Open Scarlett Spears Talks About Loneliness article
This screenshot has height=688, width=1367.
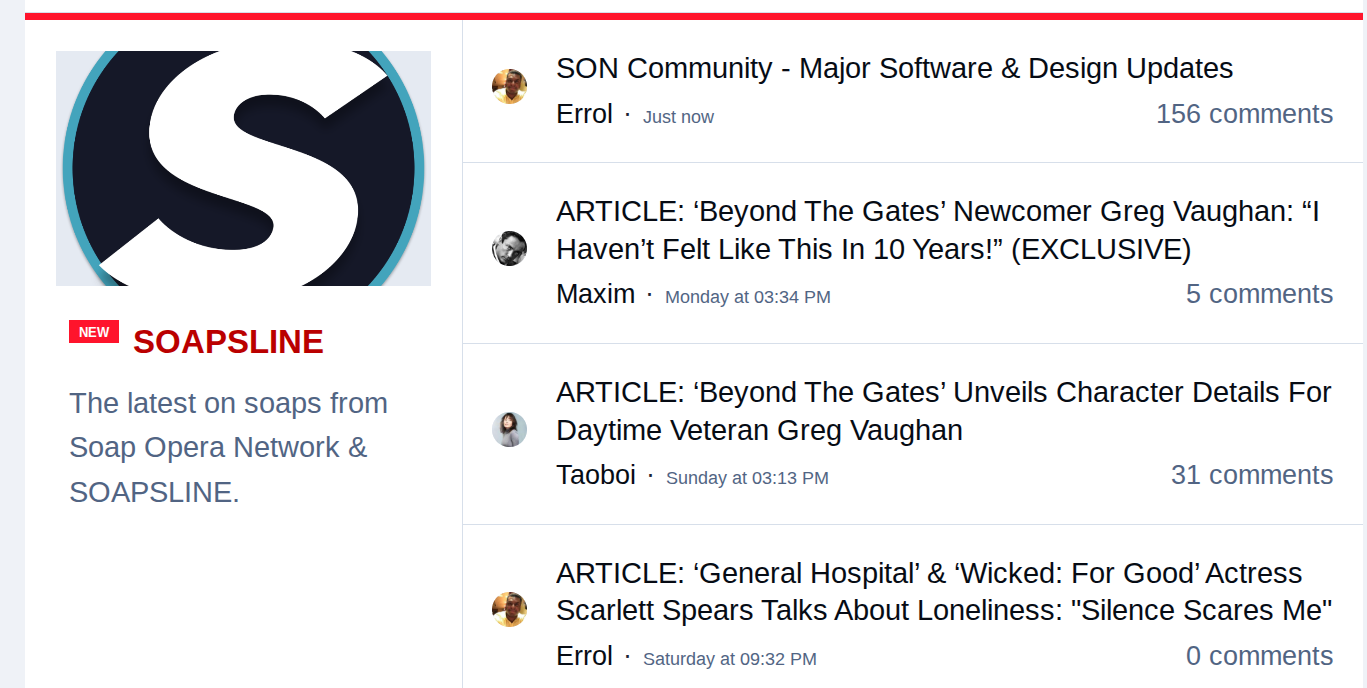[x=943, y=591]
